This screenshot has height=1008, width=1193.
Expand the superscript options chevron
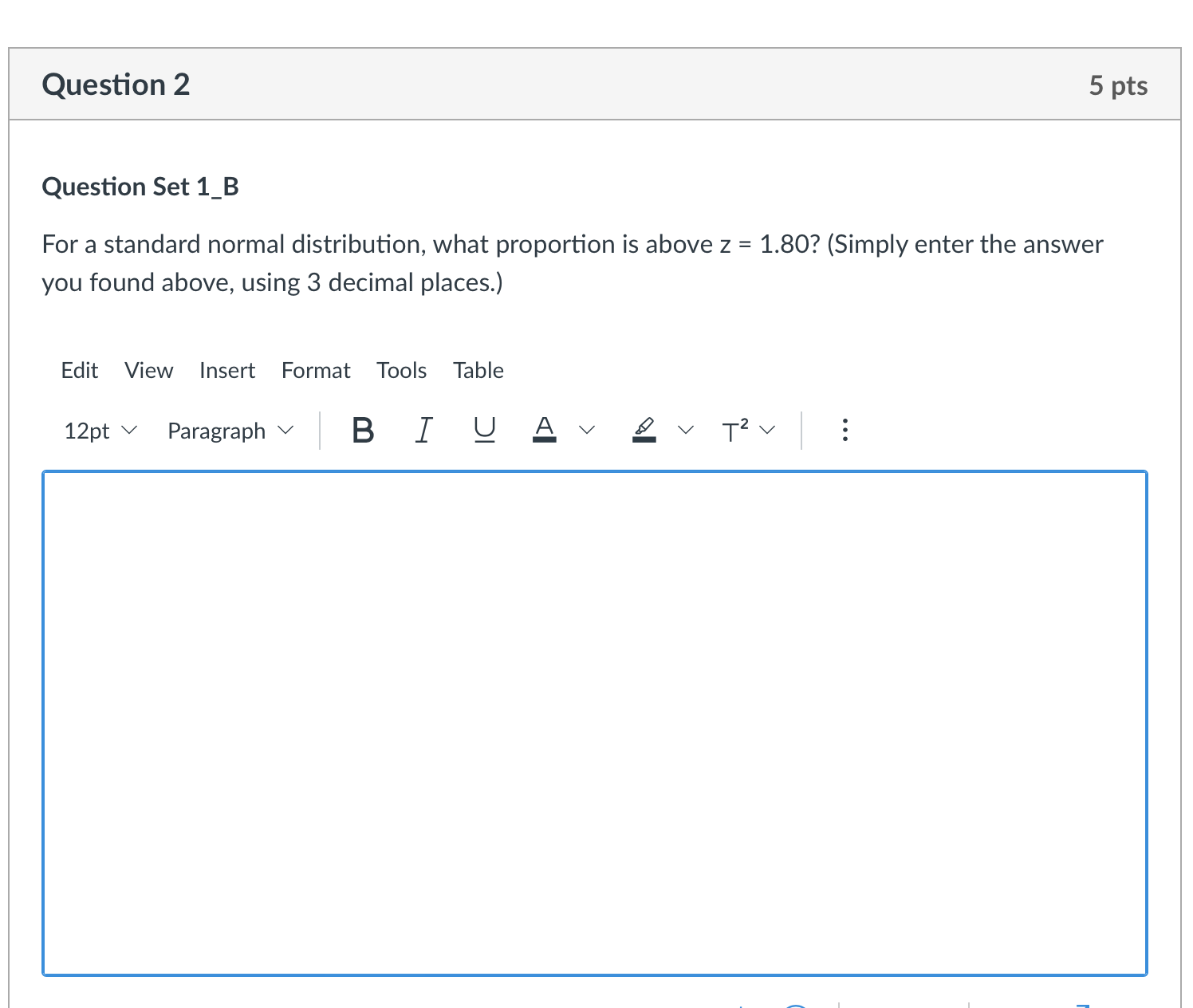(x=767, y=430)
